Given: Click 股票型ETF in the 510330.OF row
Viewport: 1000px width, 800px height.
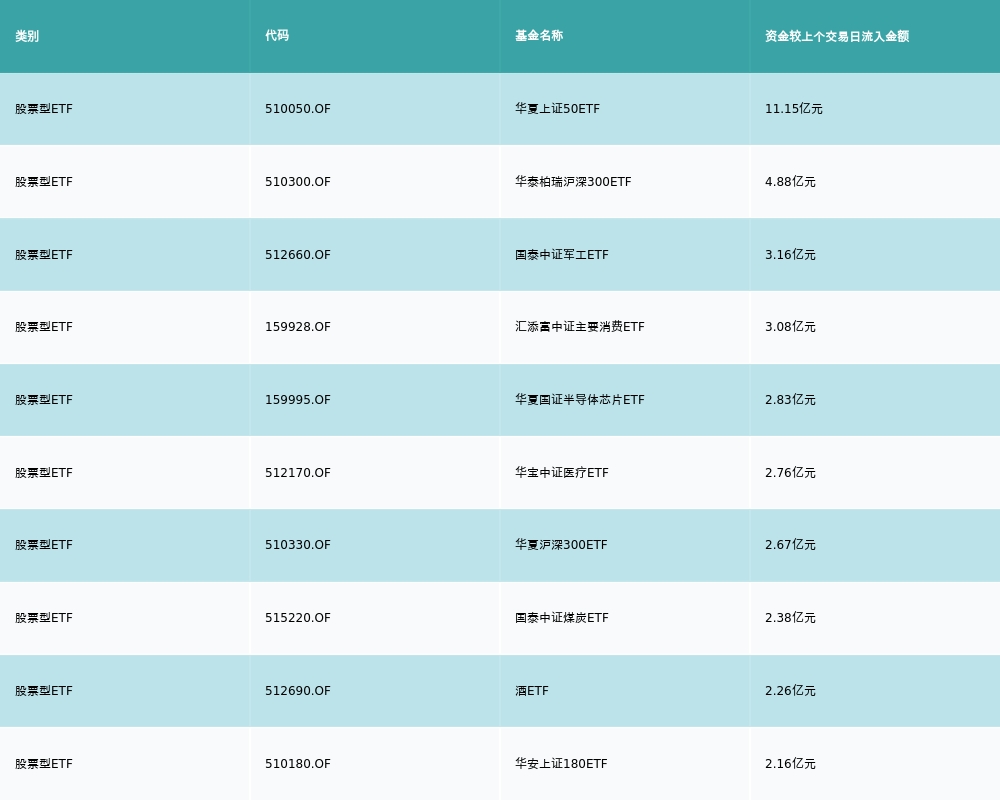Looking at the screenshot, I should (x=44, y=545).
